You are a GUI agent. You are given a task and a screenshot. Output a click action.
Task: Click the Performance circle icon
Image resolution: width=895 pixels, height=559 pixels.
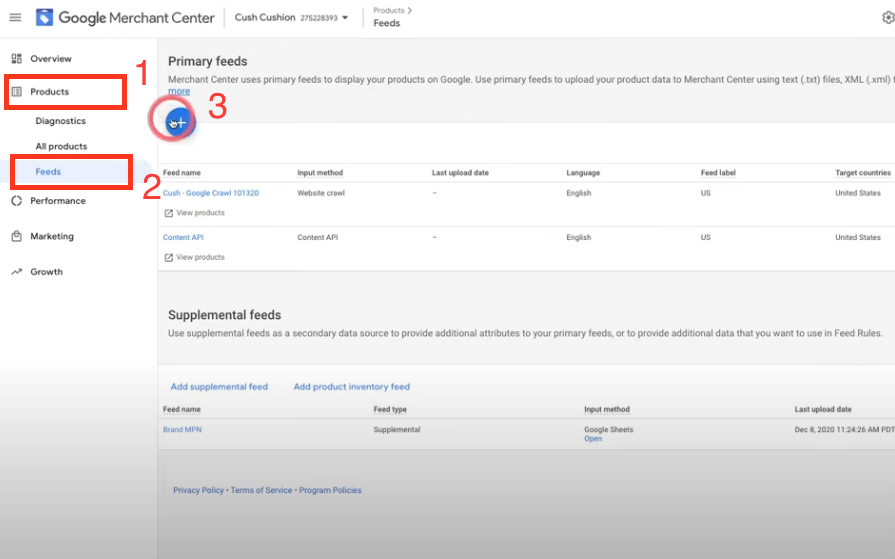pyautogui.click(x=17, y=201)
